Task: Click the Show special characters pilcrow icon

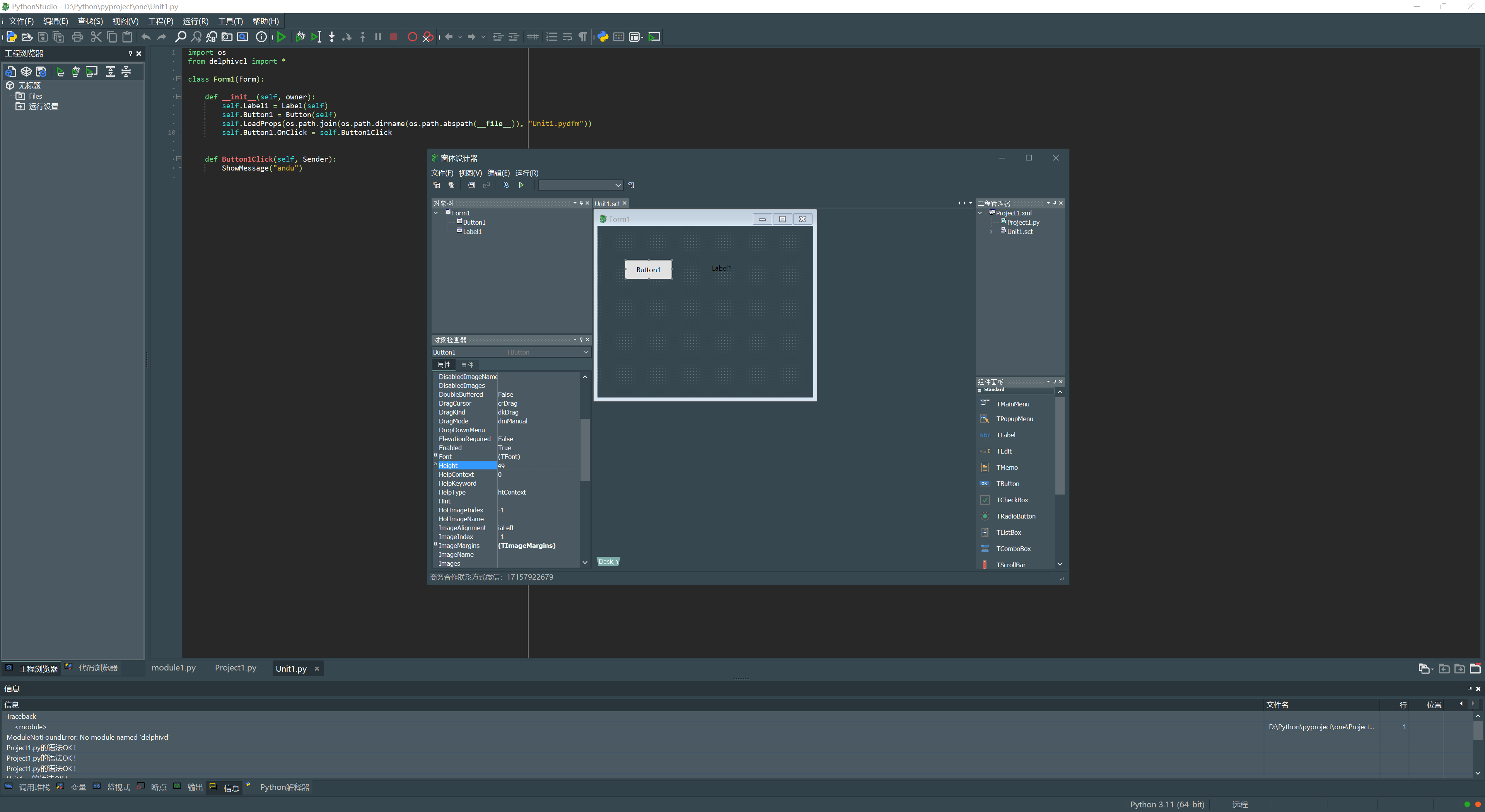Action: pos(583,37)
